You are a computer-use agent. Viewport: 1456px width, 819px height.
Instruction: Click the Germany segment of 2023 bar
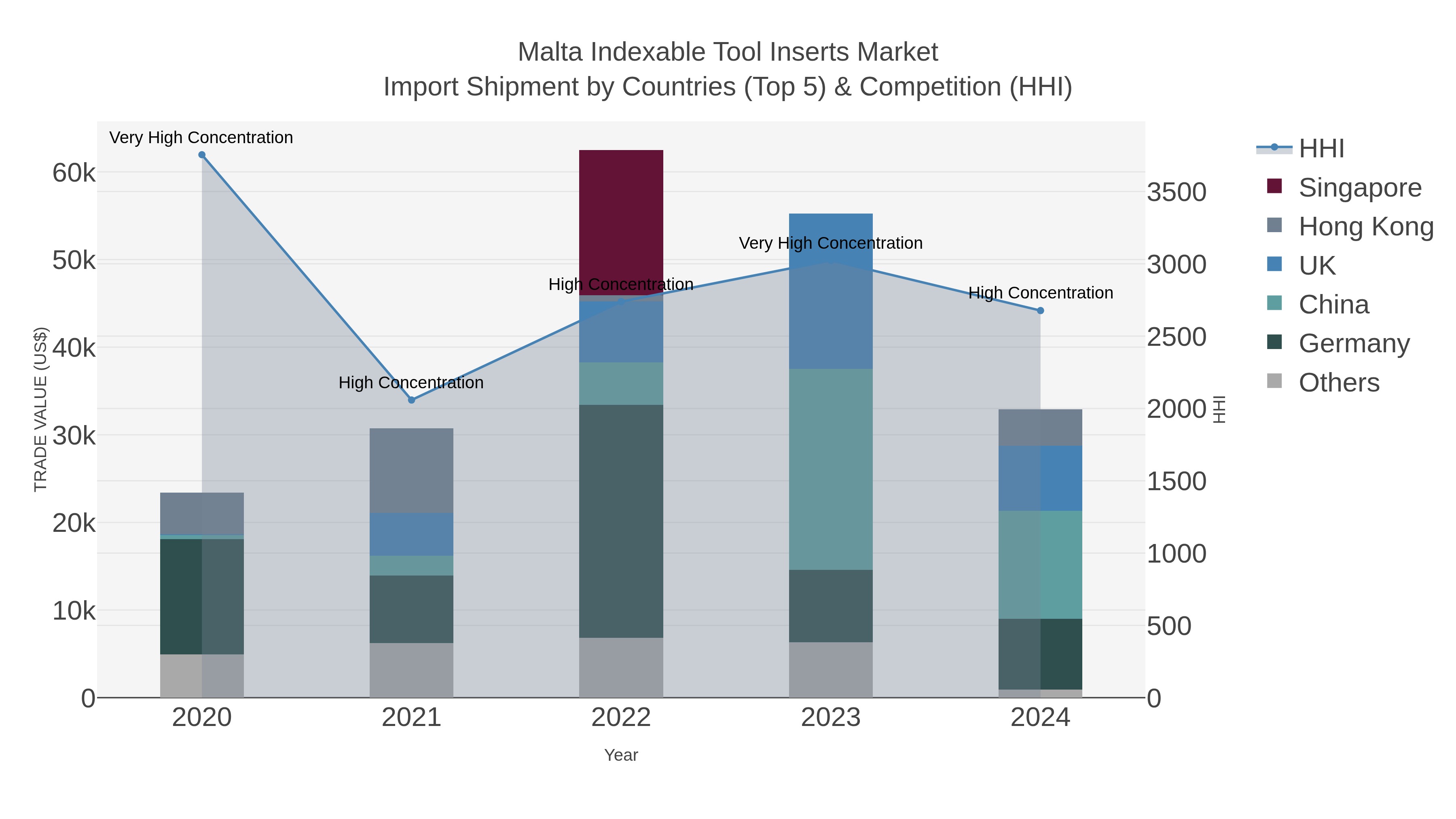click(831, 606)
